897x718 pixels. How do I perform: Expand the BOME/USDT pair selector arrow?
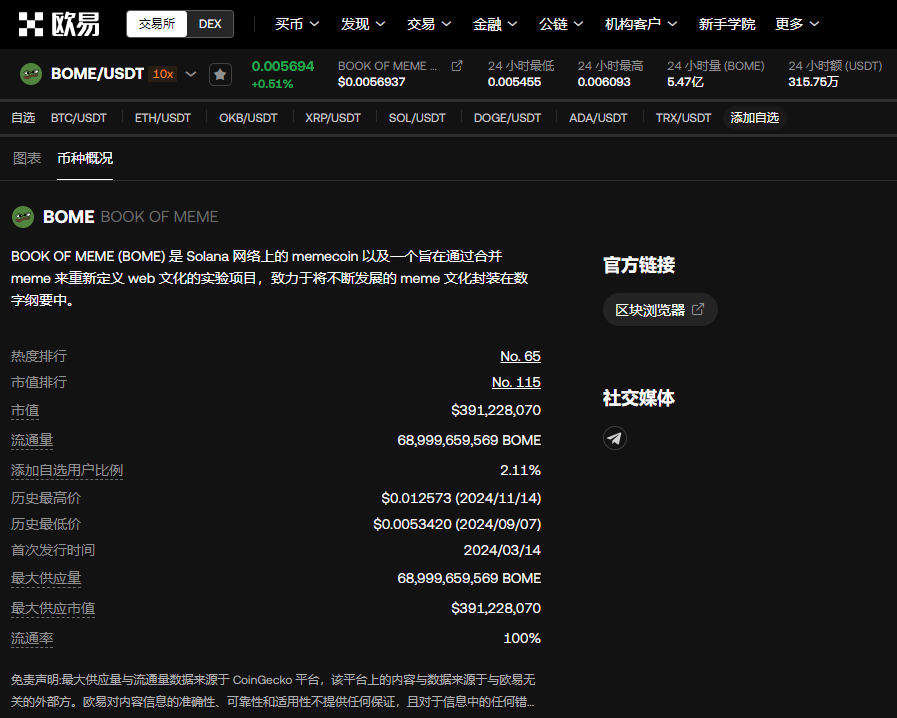[191, 74]
